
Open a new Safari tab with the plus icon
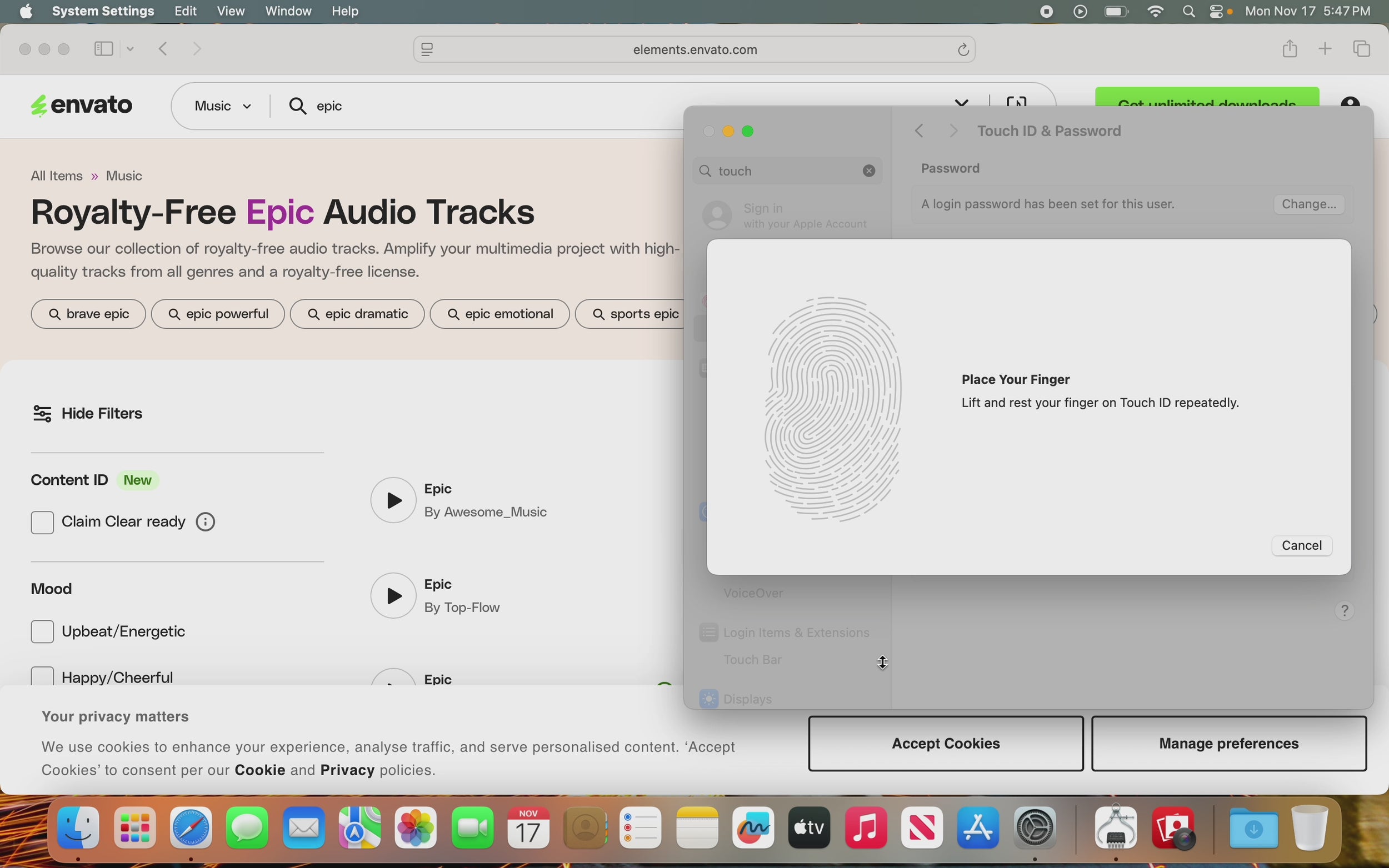(1325, 49)
